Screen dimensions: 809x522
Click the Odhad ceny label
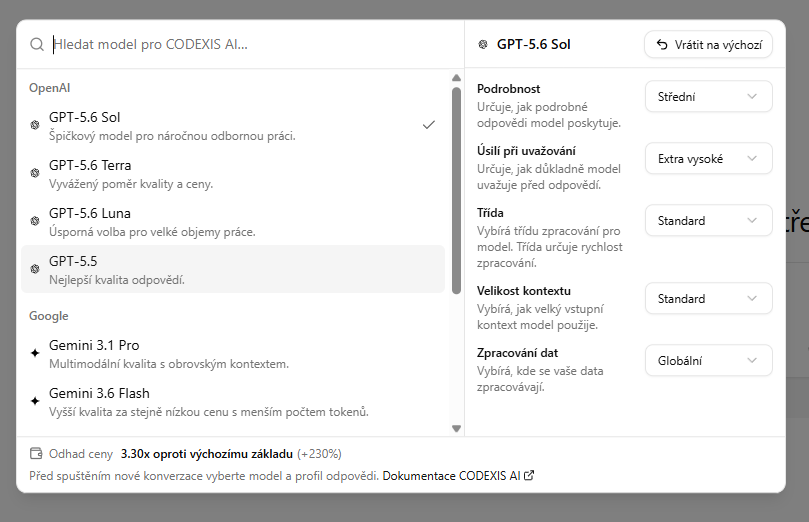[x=80, y=454]
